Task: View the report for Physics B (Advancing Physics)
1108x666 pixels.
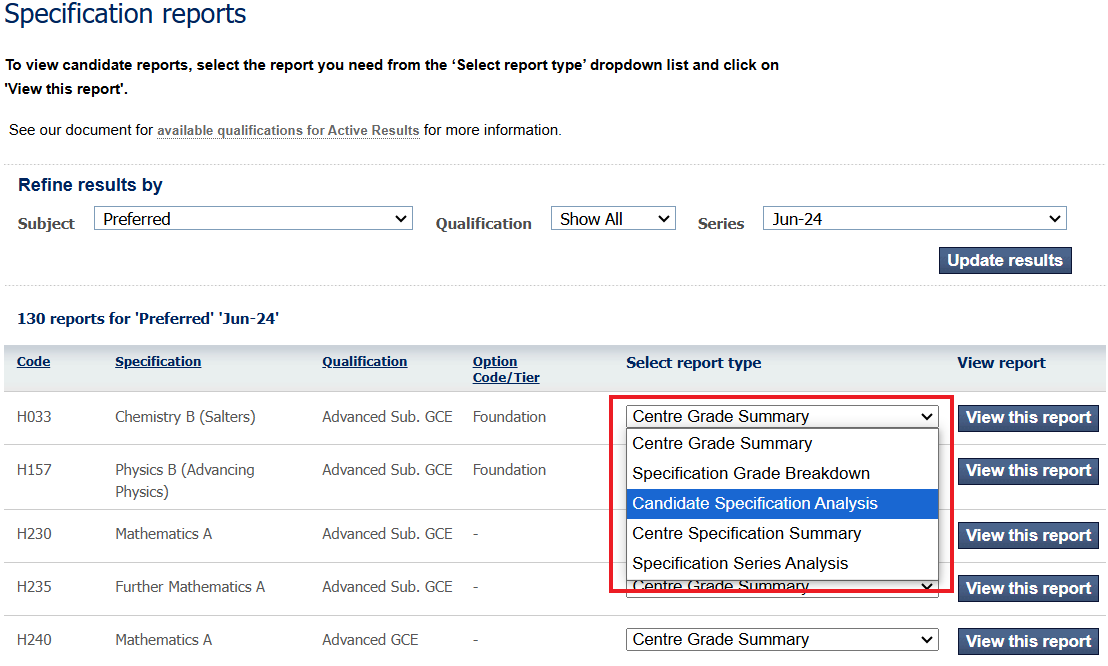Action: 1027,470
